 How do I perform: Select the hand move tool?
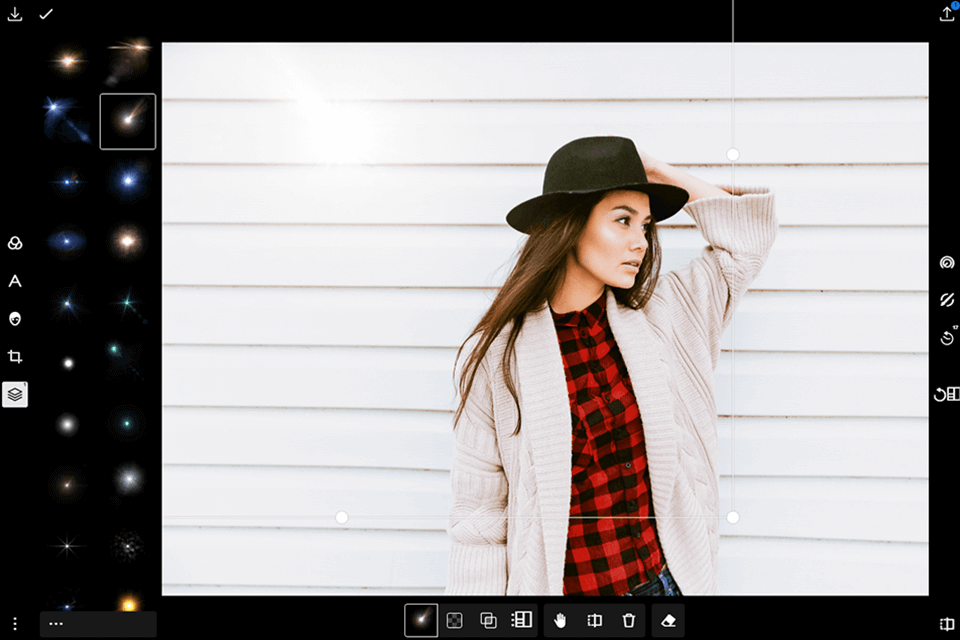[x=560, y=620]
